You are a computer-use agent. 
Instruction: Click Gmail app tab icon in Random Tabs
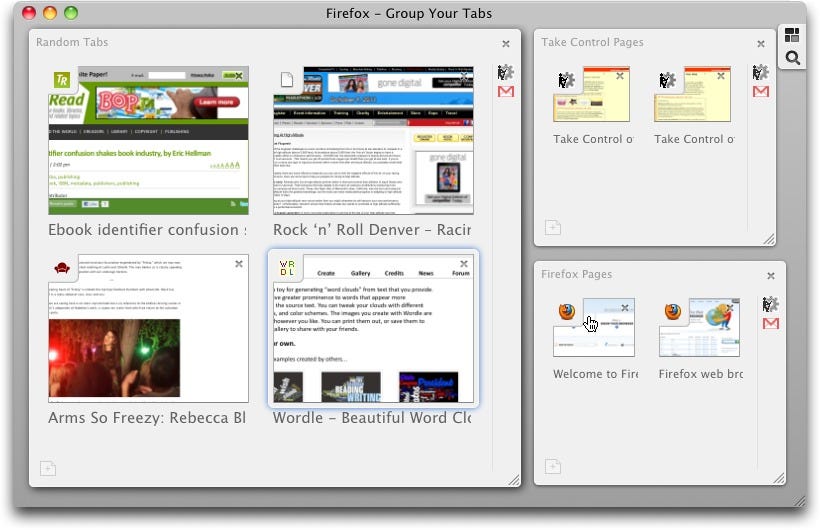506,92
